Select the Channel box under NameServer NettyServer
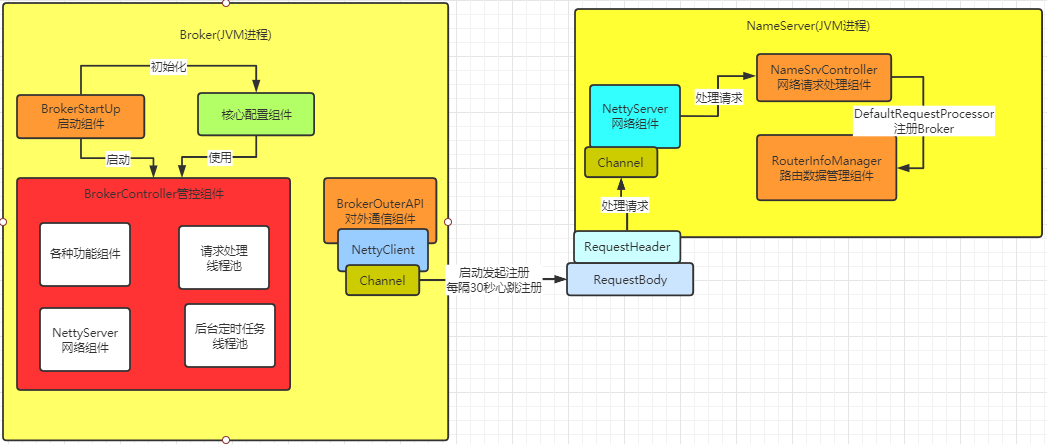Image resolution: width=1051 pixels, height=444 pixels. 620,162
